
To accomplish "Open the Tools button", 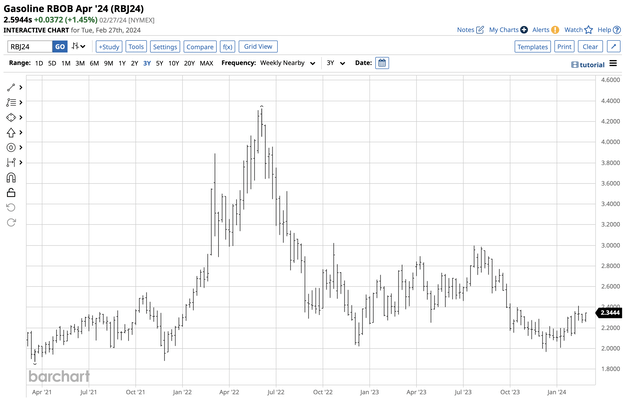I will [x=136, y=47].
